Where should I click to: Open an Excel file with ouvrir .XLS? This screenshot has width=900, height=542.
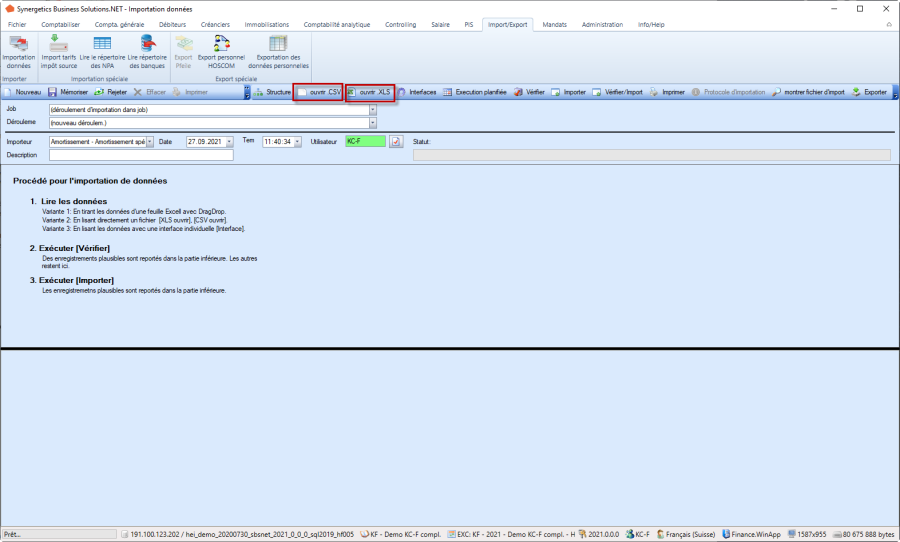click(x=369, y=92)
